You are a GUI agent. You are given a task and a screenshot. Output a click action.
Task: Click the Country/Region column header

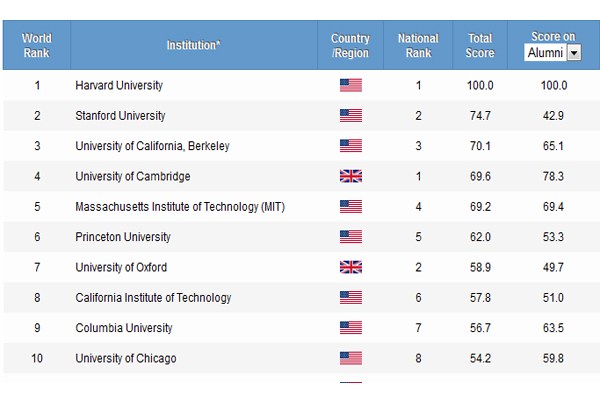[x=350, y=45]
